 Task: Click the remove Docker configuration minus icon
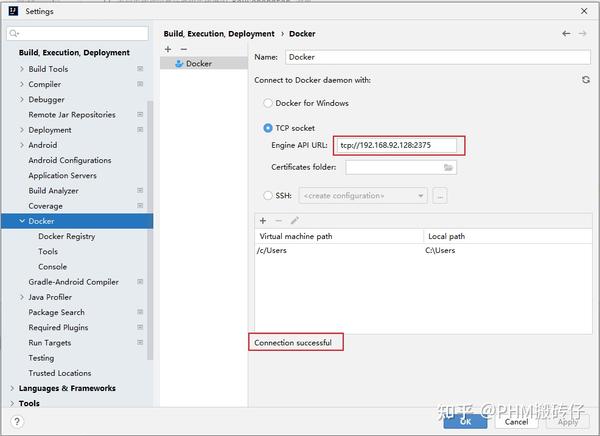click(184, 49)
